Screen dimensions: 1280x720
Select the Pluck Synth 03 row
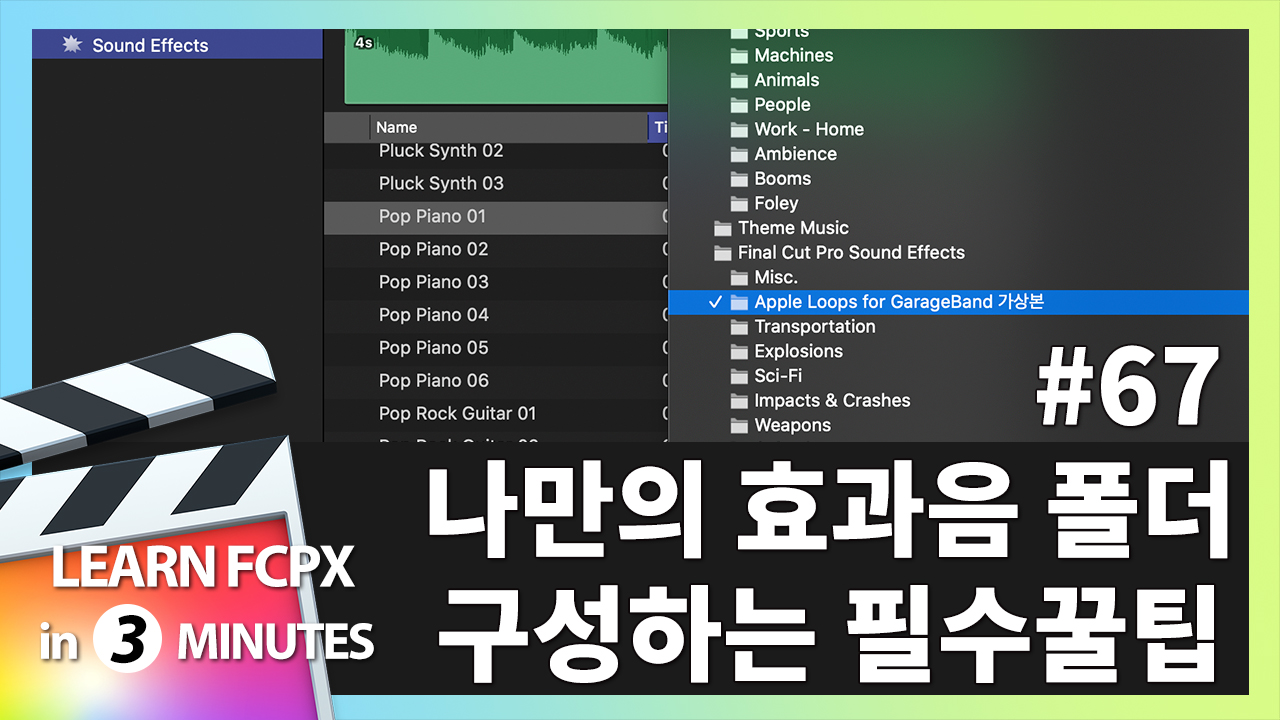click(496, 184)
